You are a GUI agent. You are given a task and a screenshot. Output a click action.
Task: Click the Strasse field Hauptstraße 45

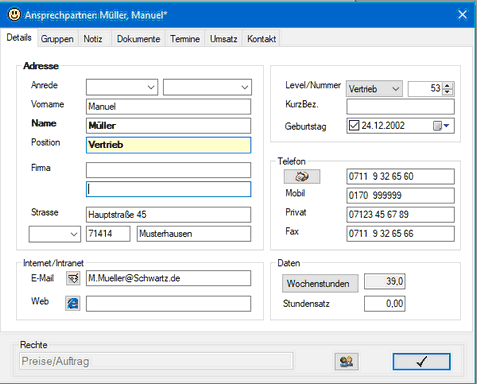click(168, 215)
